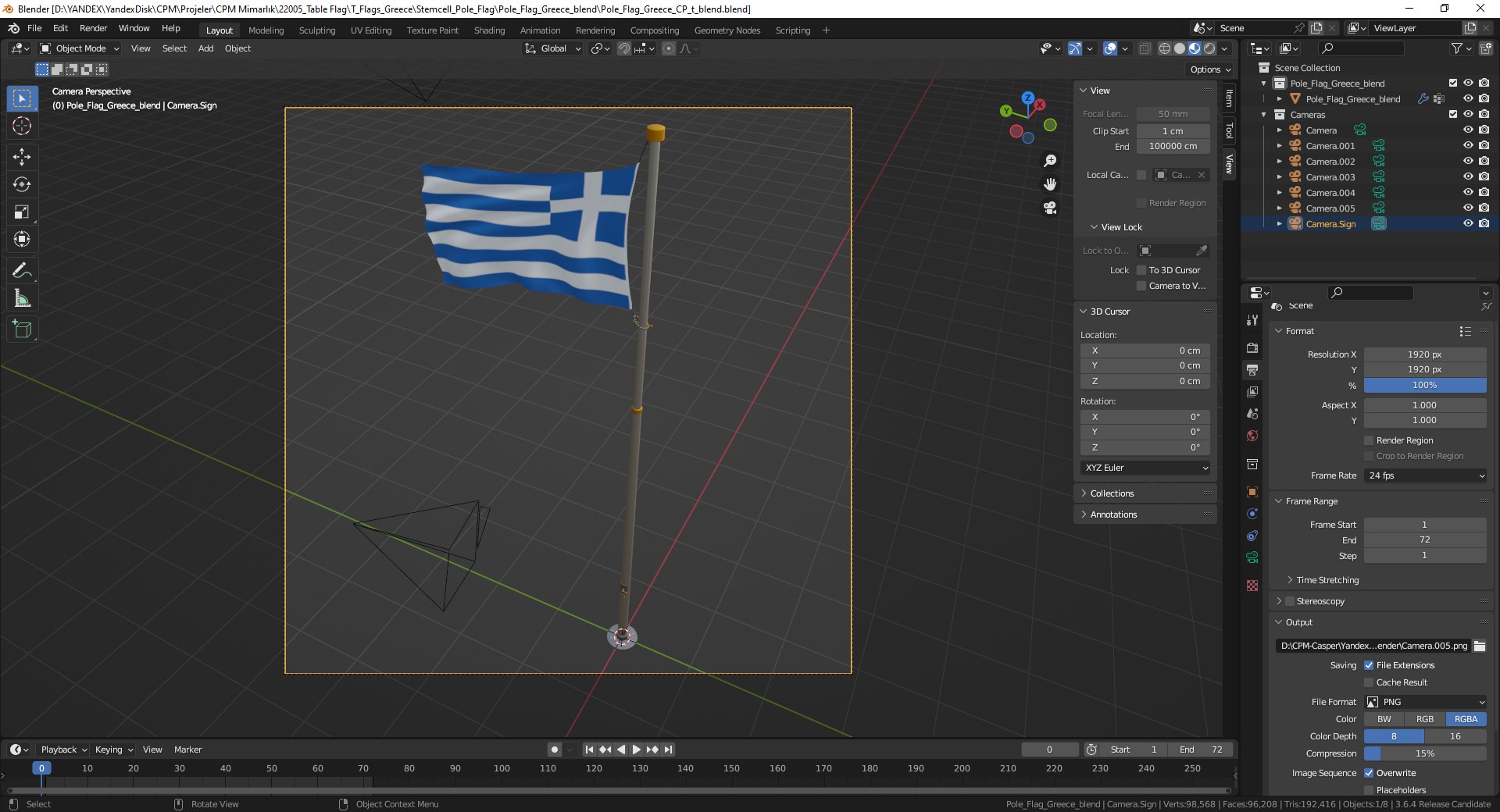Open the Add menu in viewport header
Screen dimensions: 1500x812
[x=205, y=48]
